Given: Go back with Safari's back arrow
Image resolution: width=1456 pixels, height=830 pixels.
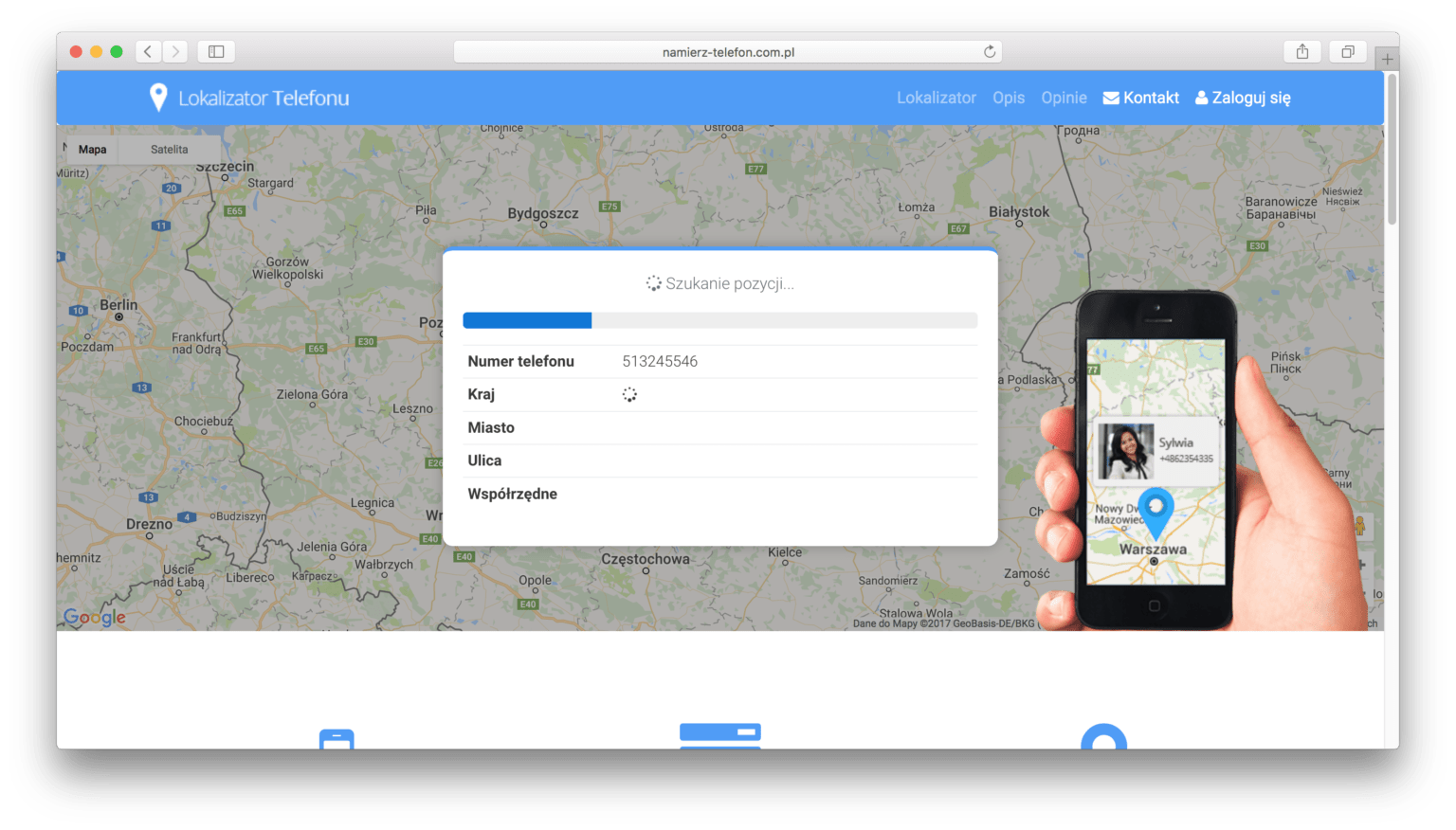Looking at the screenshot, I should click(148, 51).
